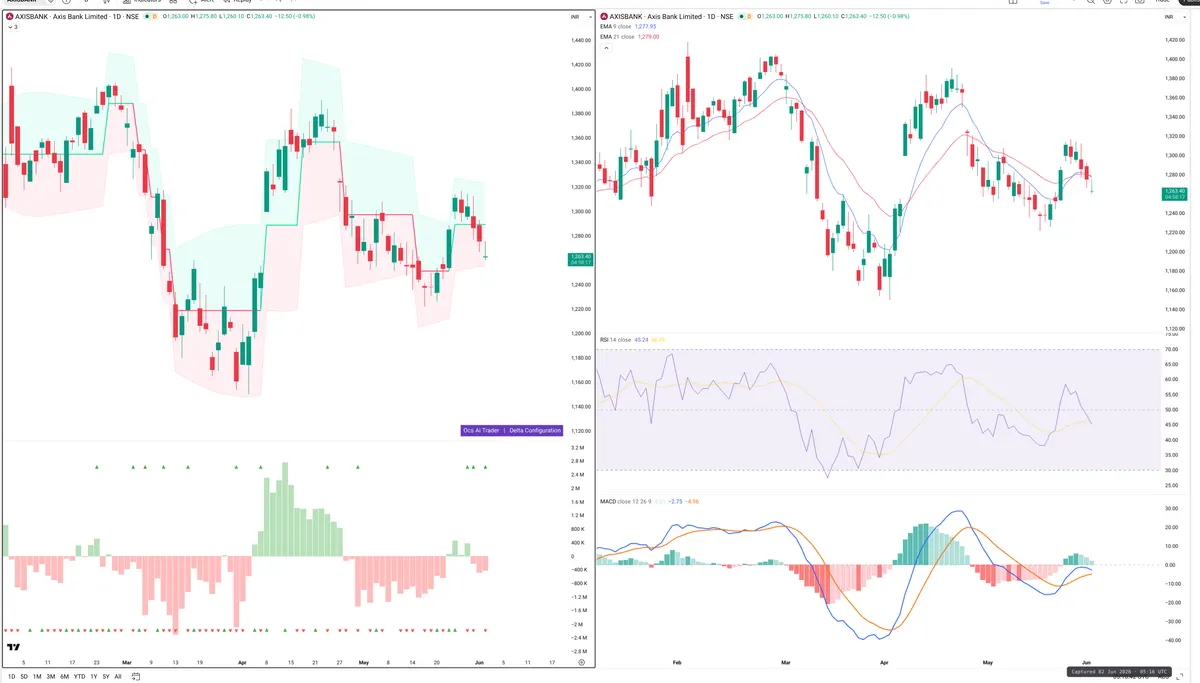Select the 1M date range
Viewport: 1200px width, 683px height.
pos(37,676)
